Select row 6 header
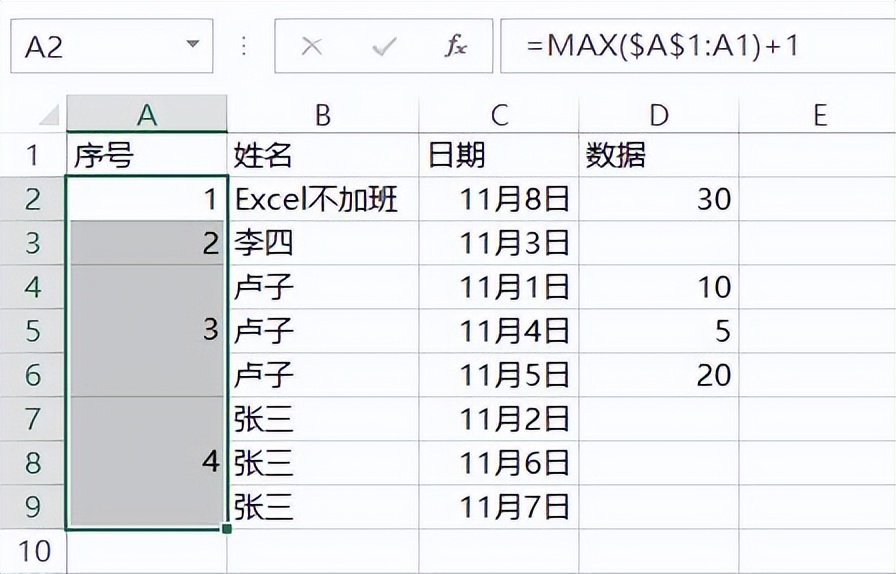This screenshot has height=574, width=896. click(33, 375)
